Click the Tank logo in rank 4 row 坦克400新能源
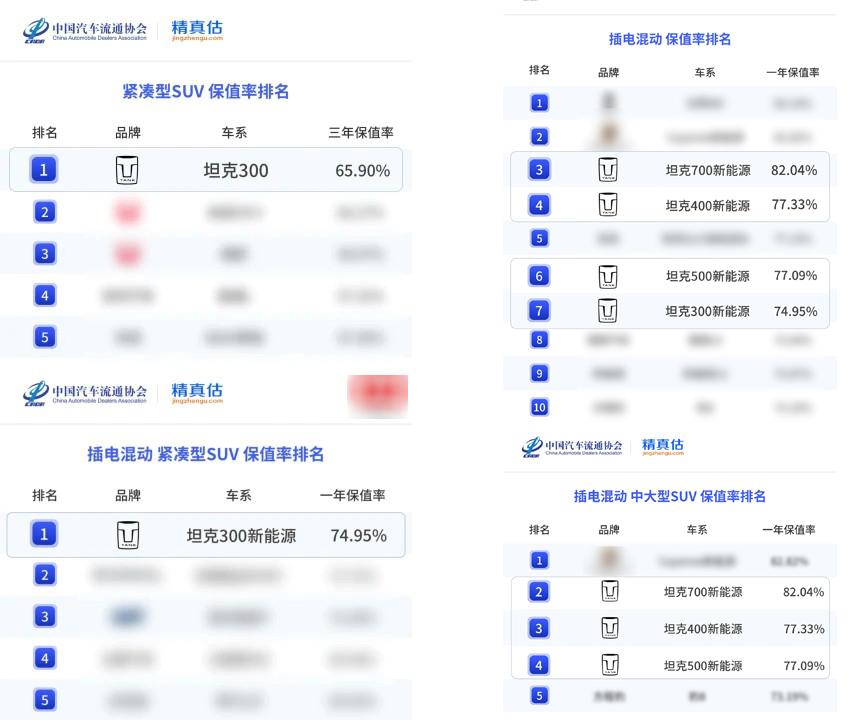862x720 pixels. coord(608,204)
